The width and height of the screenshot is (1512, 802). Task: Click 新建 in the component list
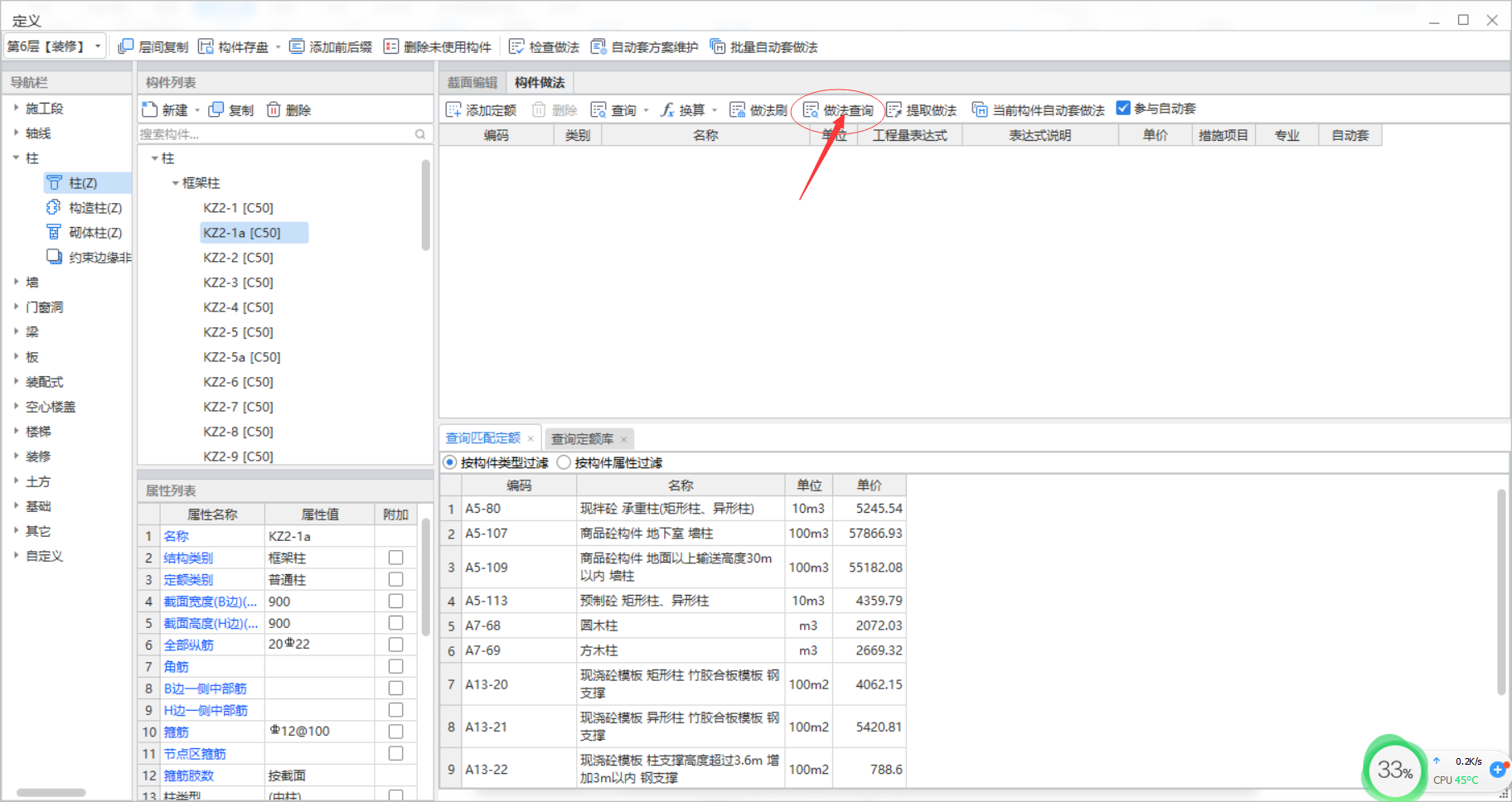(165, 109)
